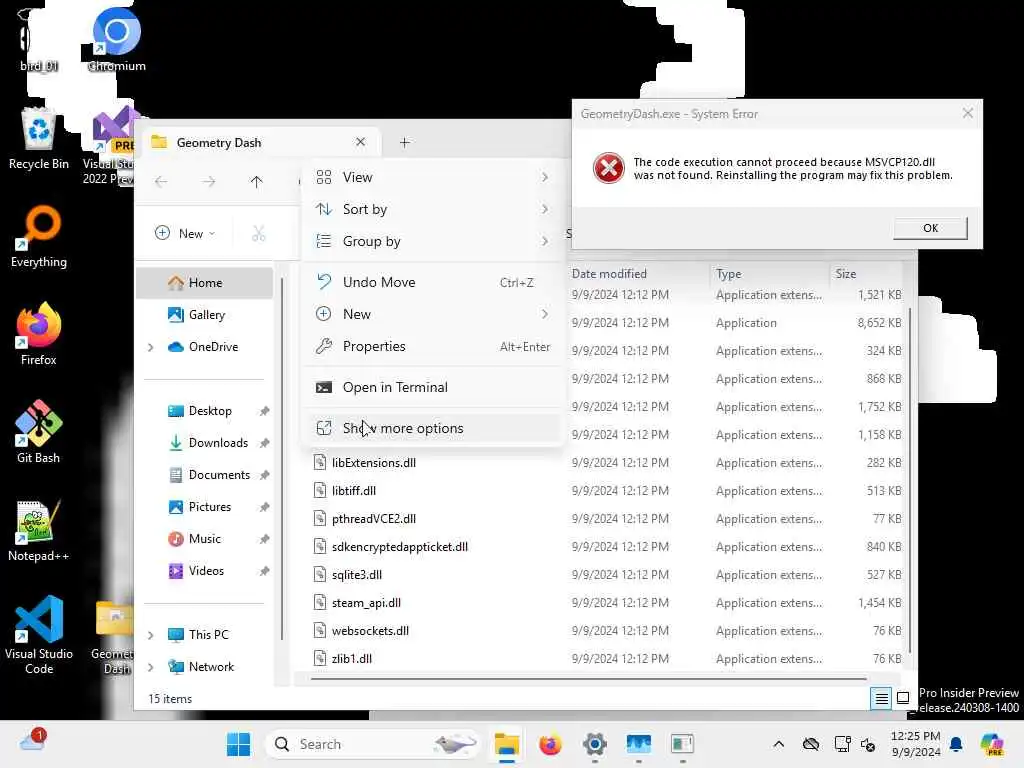Select steam_api.dll file
Screen dimensions: 1024x768
coord(366,603)
